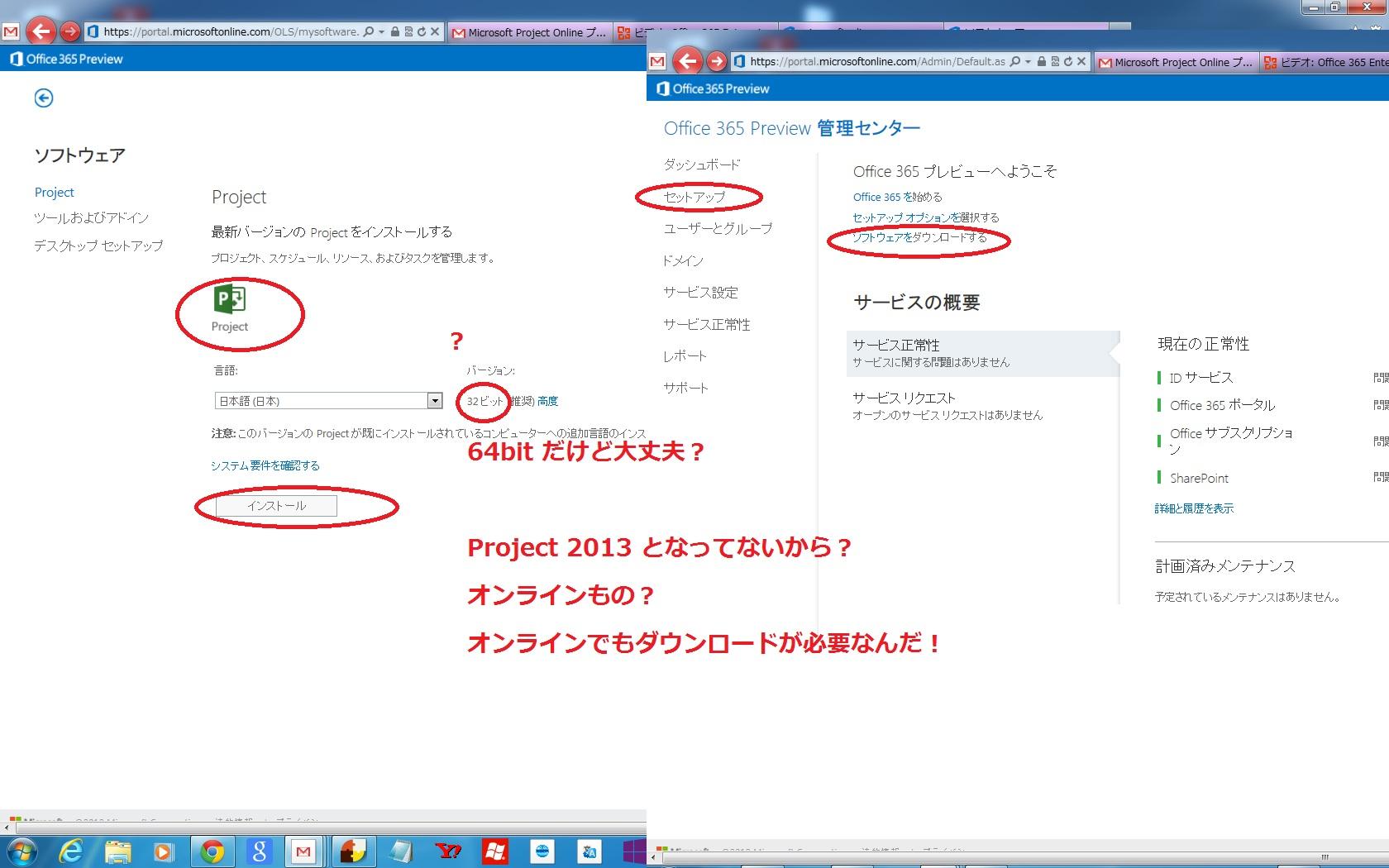The height and width of the screenshot is (868, 1389).
Task: Open システム要件を確認する link
Action: click(265, 465)
